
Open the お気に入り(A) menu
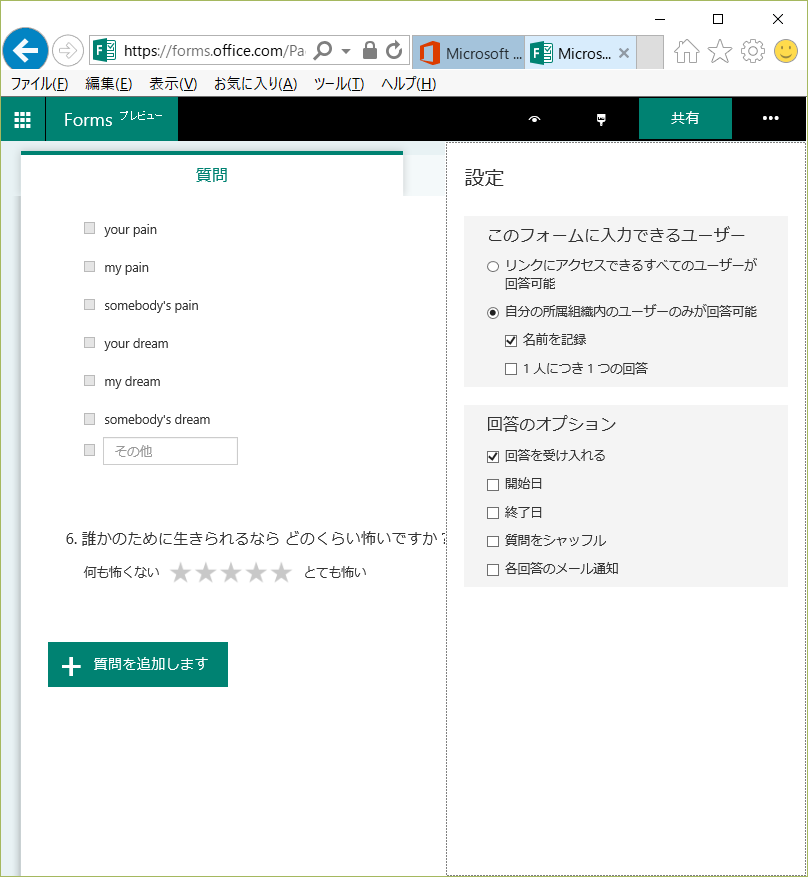(x=256, y=84)
